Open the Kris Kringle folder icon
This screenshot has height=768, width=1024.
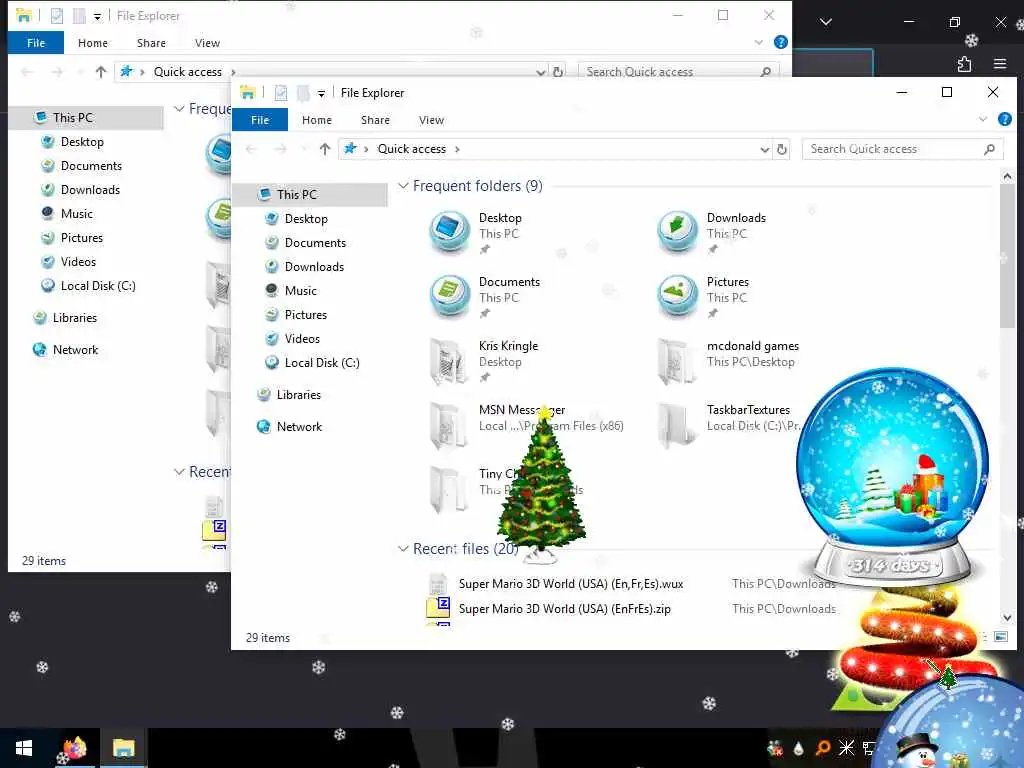point(449,360)
